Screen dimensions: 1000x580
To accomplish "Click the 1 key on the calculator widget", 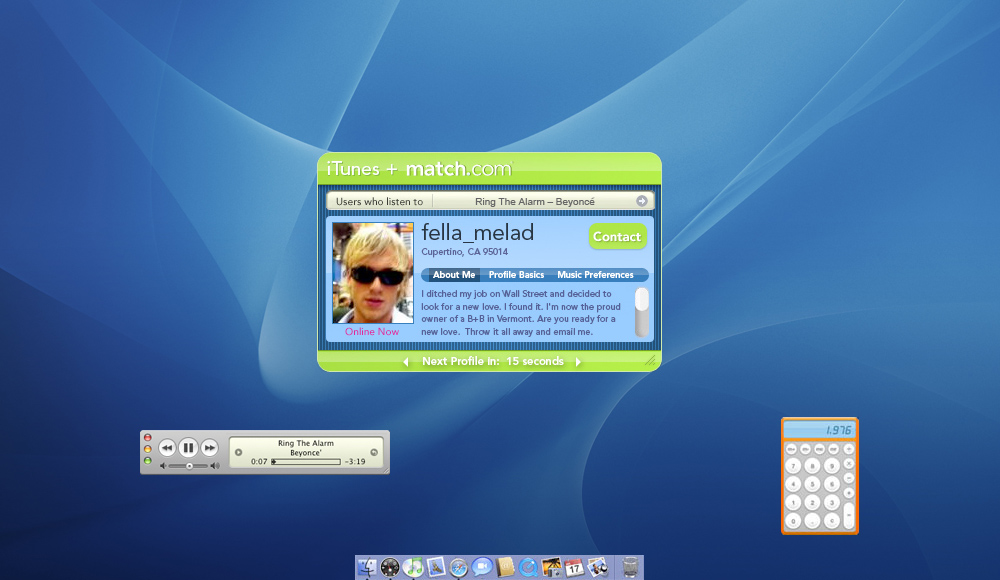I will (x=793, y=503).
